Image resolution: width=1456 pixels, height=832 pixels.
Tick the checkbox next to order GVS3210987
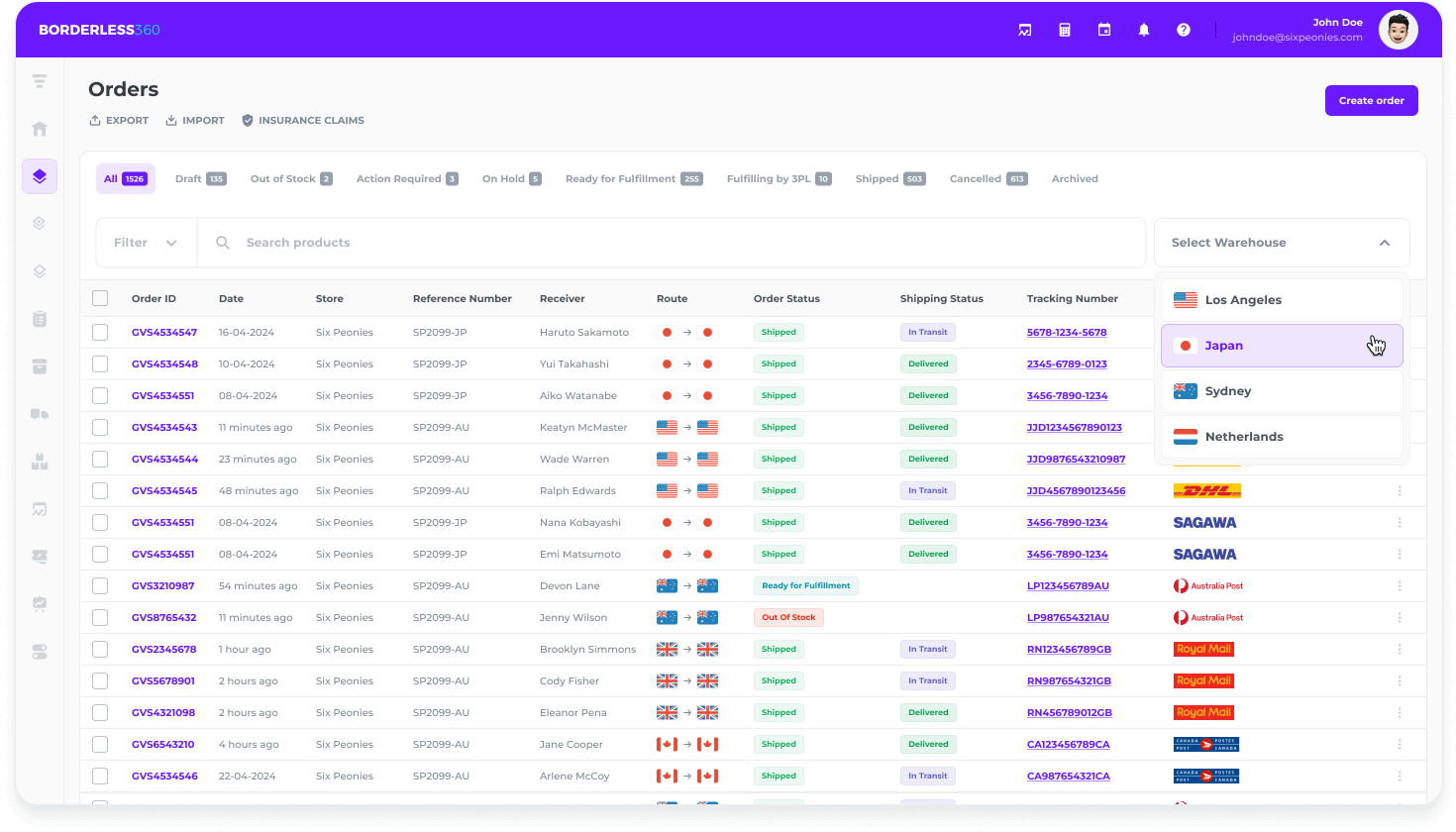(x=99, y=585)
